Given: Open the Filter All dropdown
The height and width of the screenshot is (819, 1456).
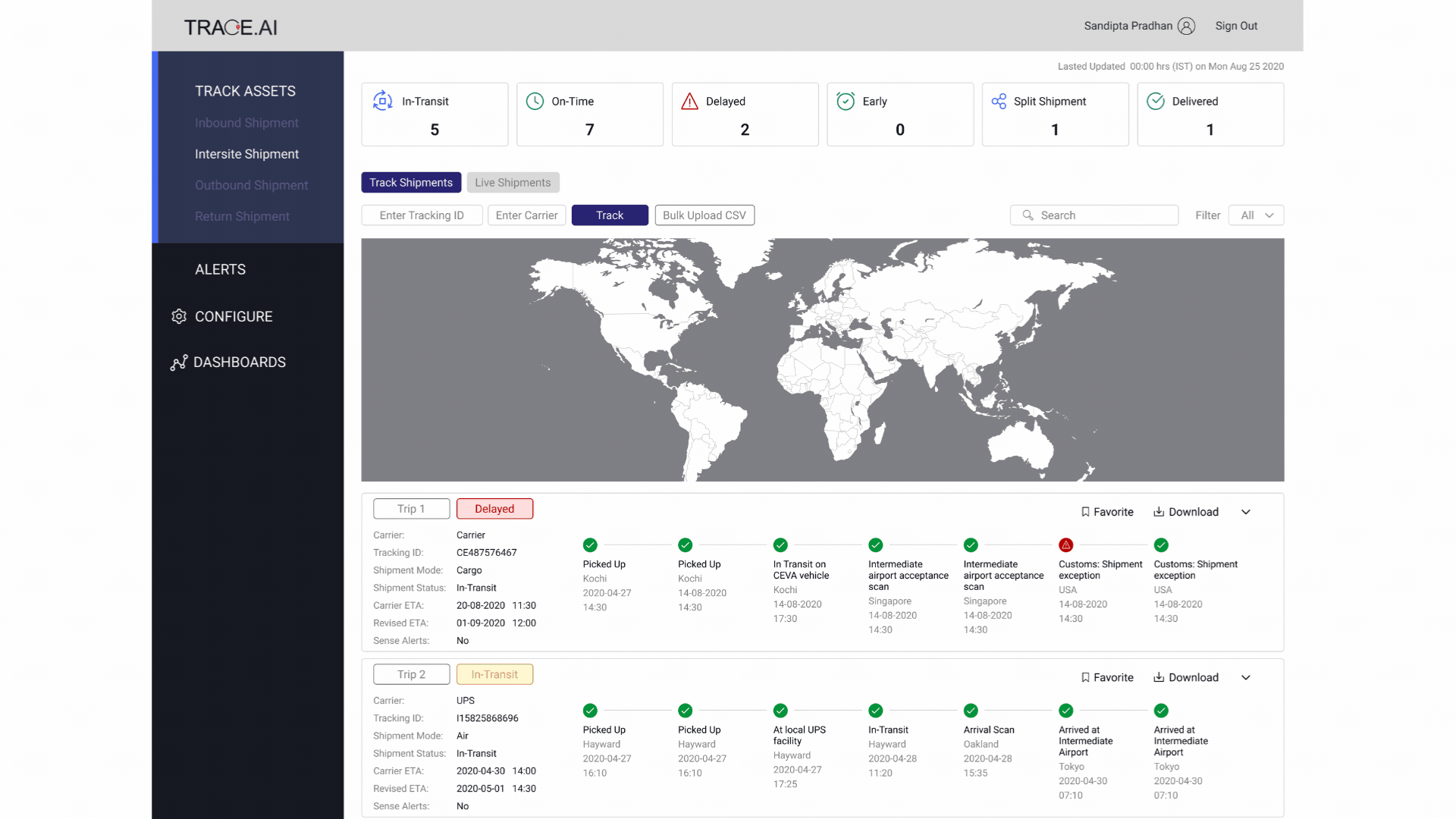Looking at the screenshot, I should [1256, 215].
